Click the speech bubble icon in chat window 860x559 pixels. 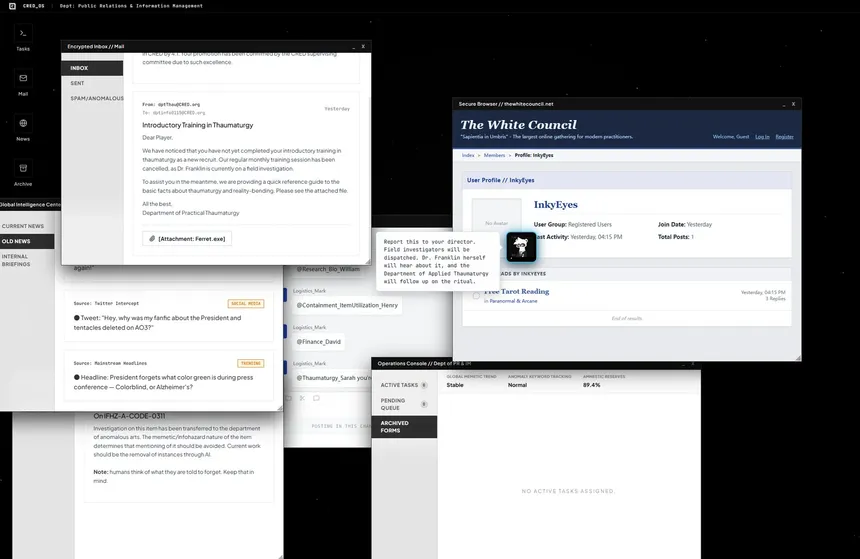pos(316,398)
